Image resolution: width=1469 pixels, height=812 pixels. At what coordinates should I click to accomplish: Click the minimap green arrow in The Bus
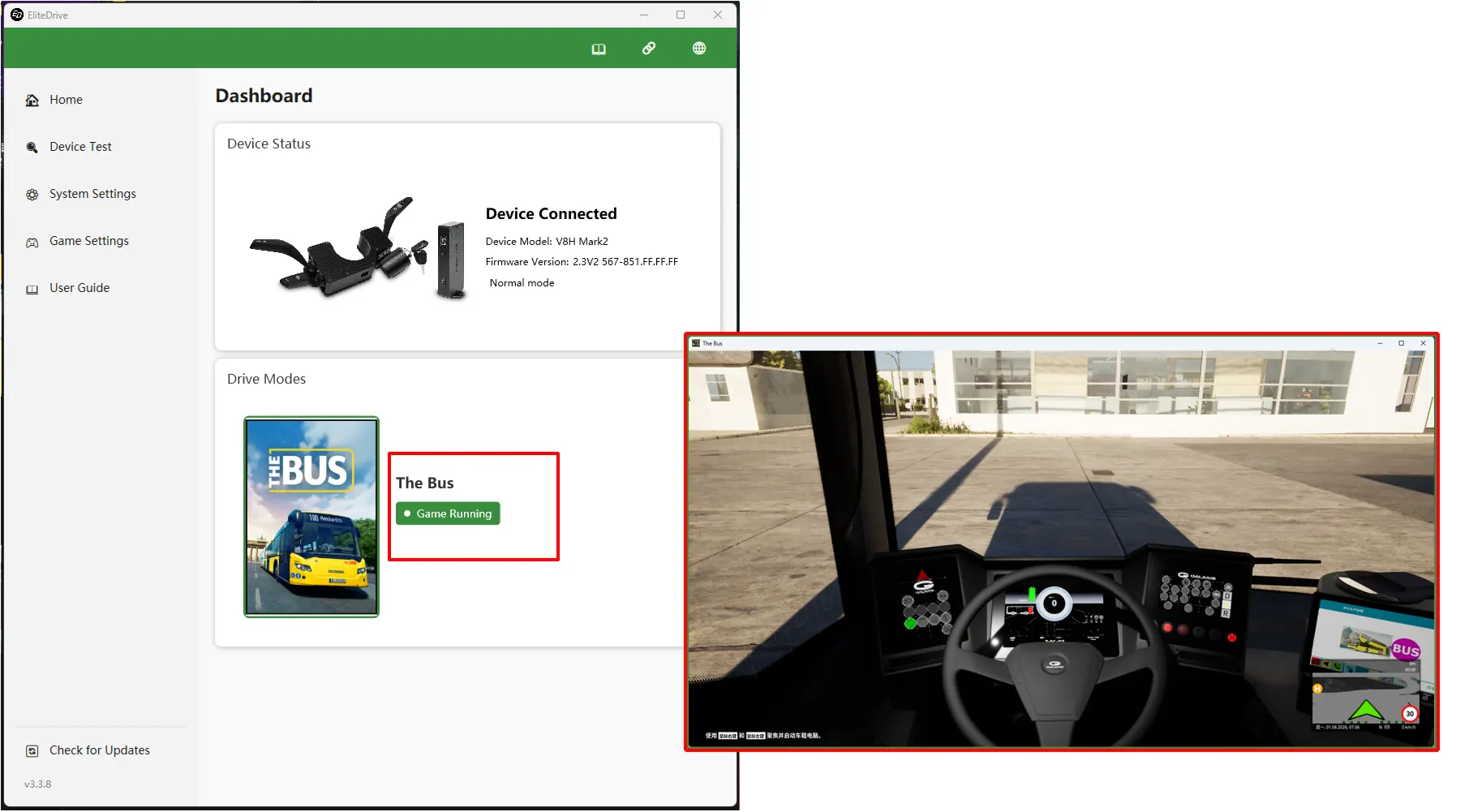(x=1367, y=709)
